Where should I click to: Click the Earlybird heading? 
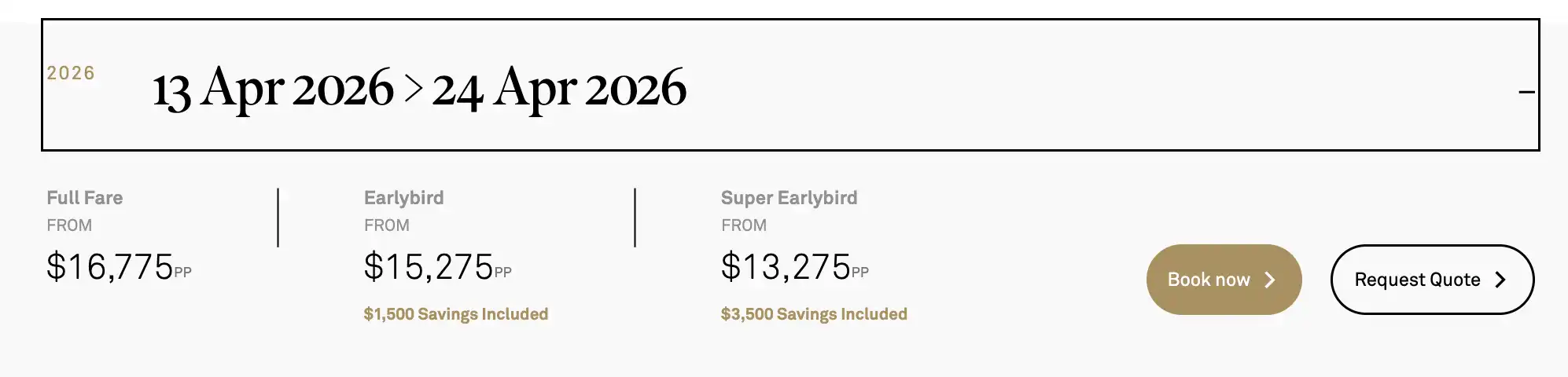[403, 198]
